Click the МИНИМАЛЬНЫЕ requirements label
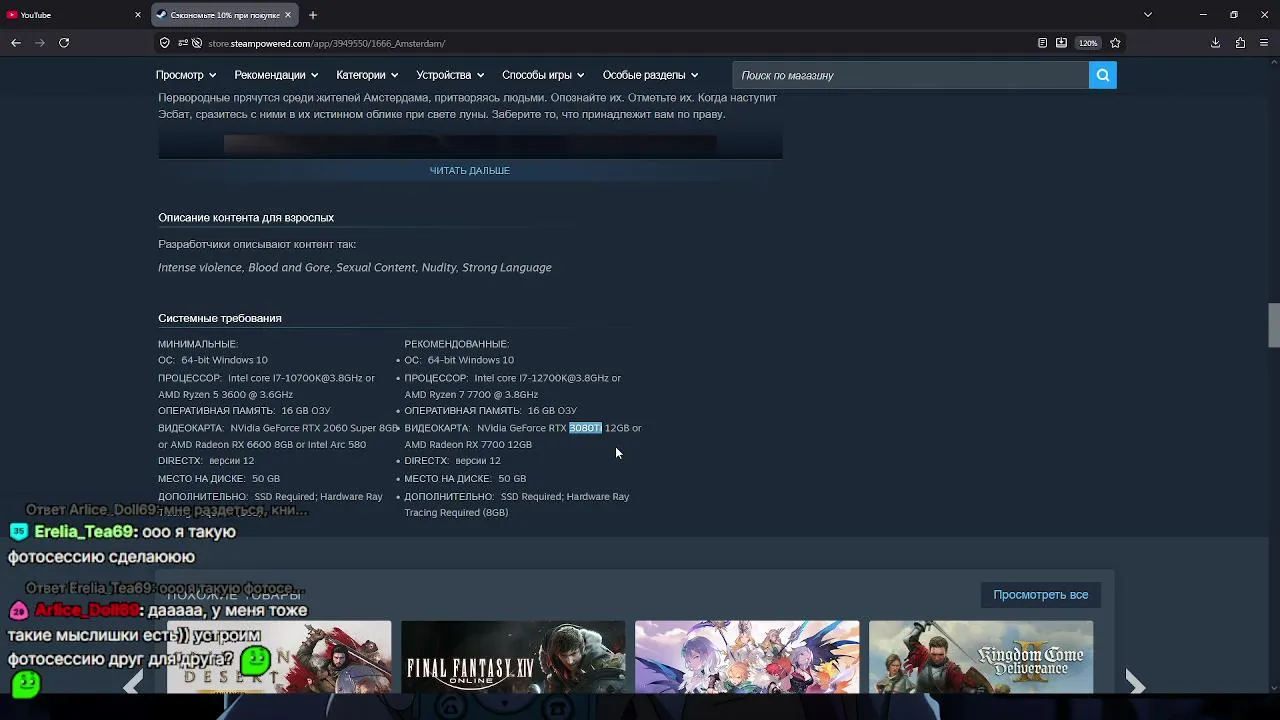Viewport: 1280px width, 720px height. [198, 344]
